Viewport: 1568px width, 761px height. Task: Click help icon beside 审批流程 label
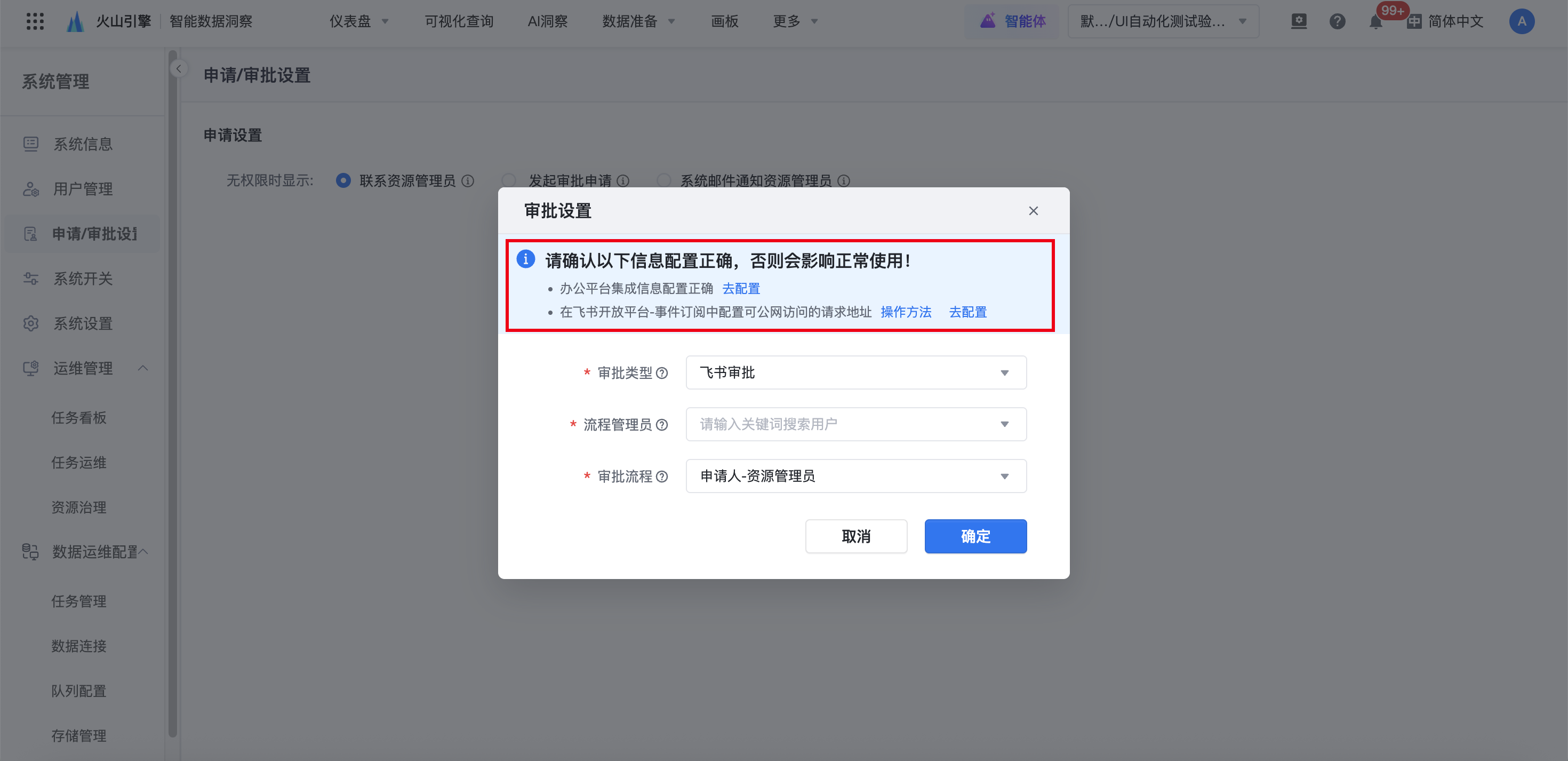662,477
